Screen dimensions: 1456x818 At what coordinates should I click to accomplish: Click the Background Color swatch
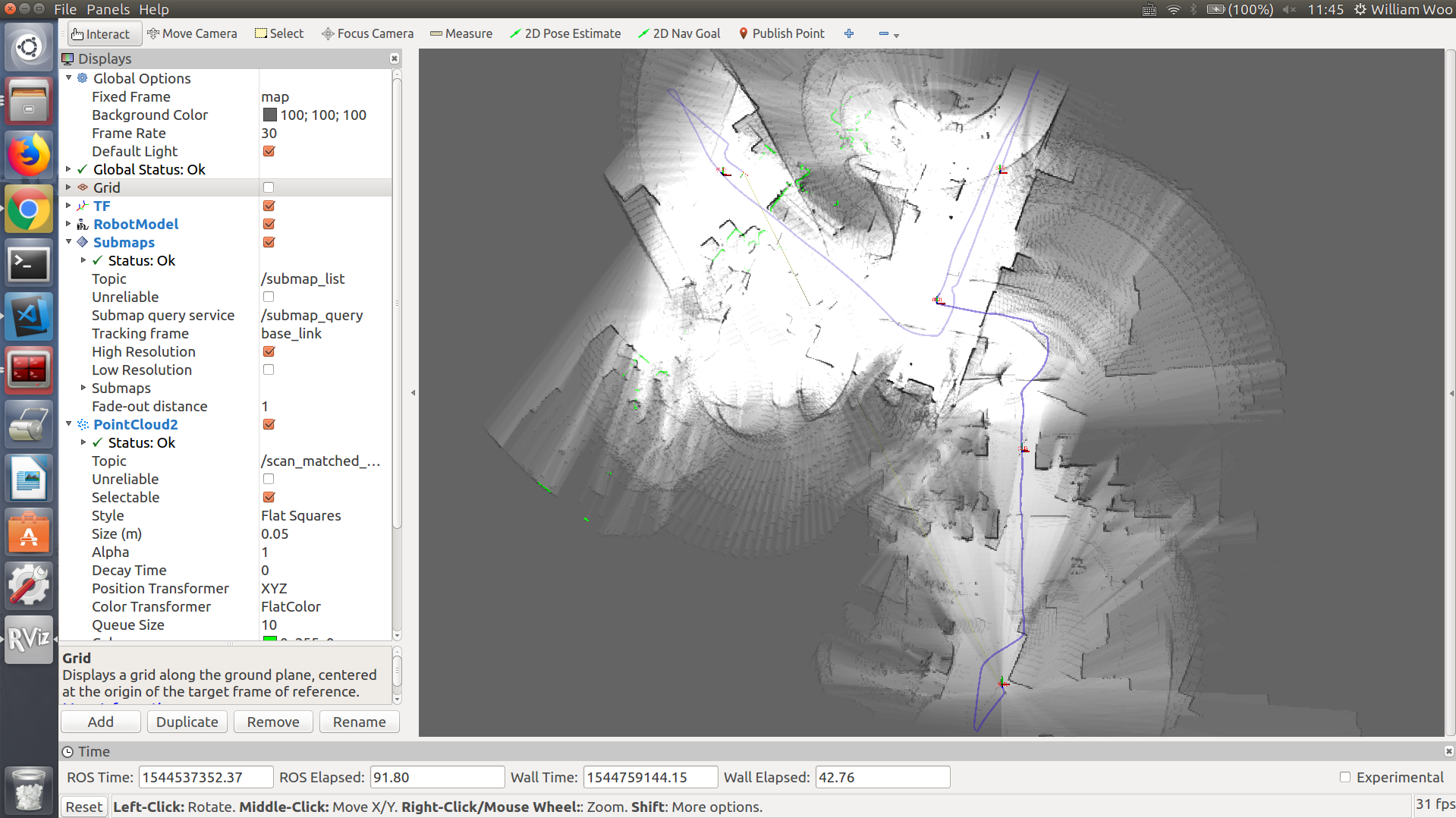pyautogui.click(x=270, y=115)
